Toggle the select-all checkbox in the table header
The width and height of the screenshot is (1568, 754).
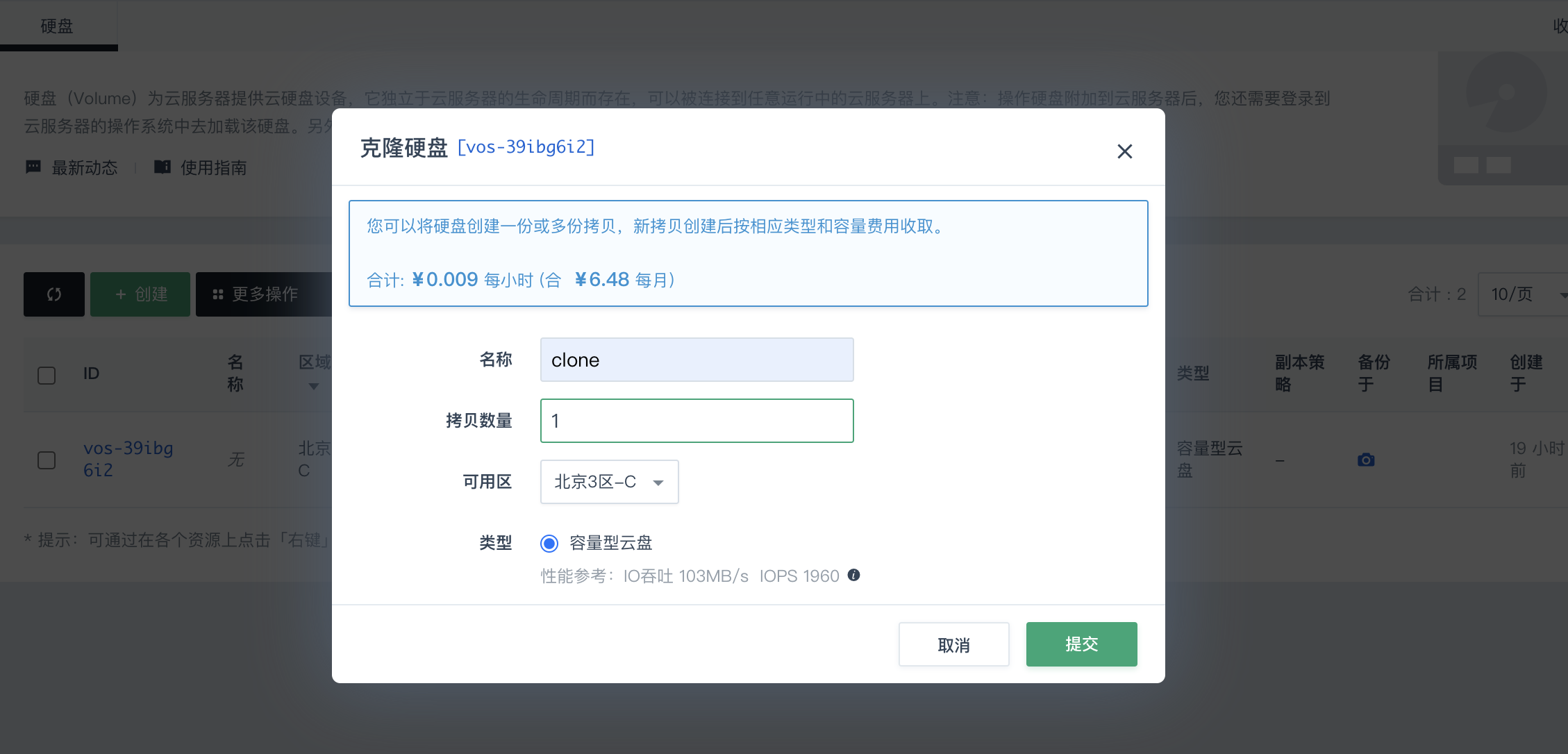[47, 375]
